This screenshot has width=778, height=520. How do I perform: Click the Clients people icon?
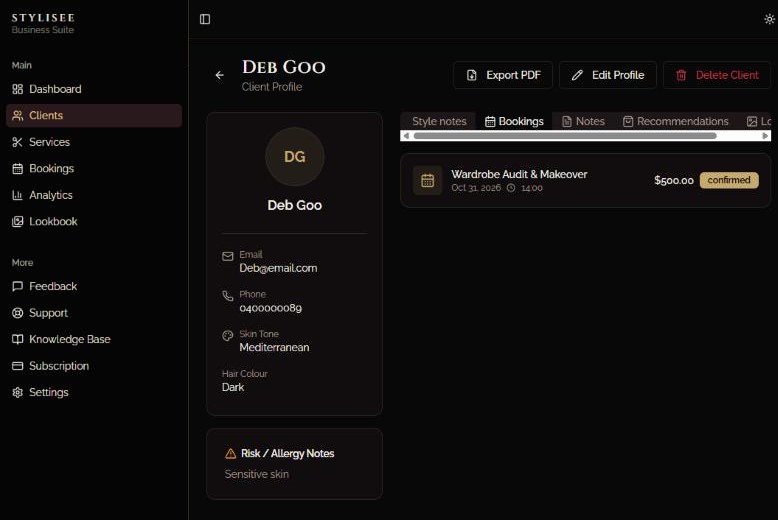pyautogui.click(x=17, y=115)
